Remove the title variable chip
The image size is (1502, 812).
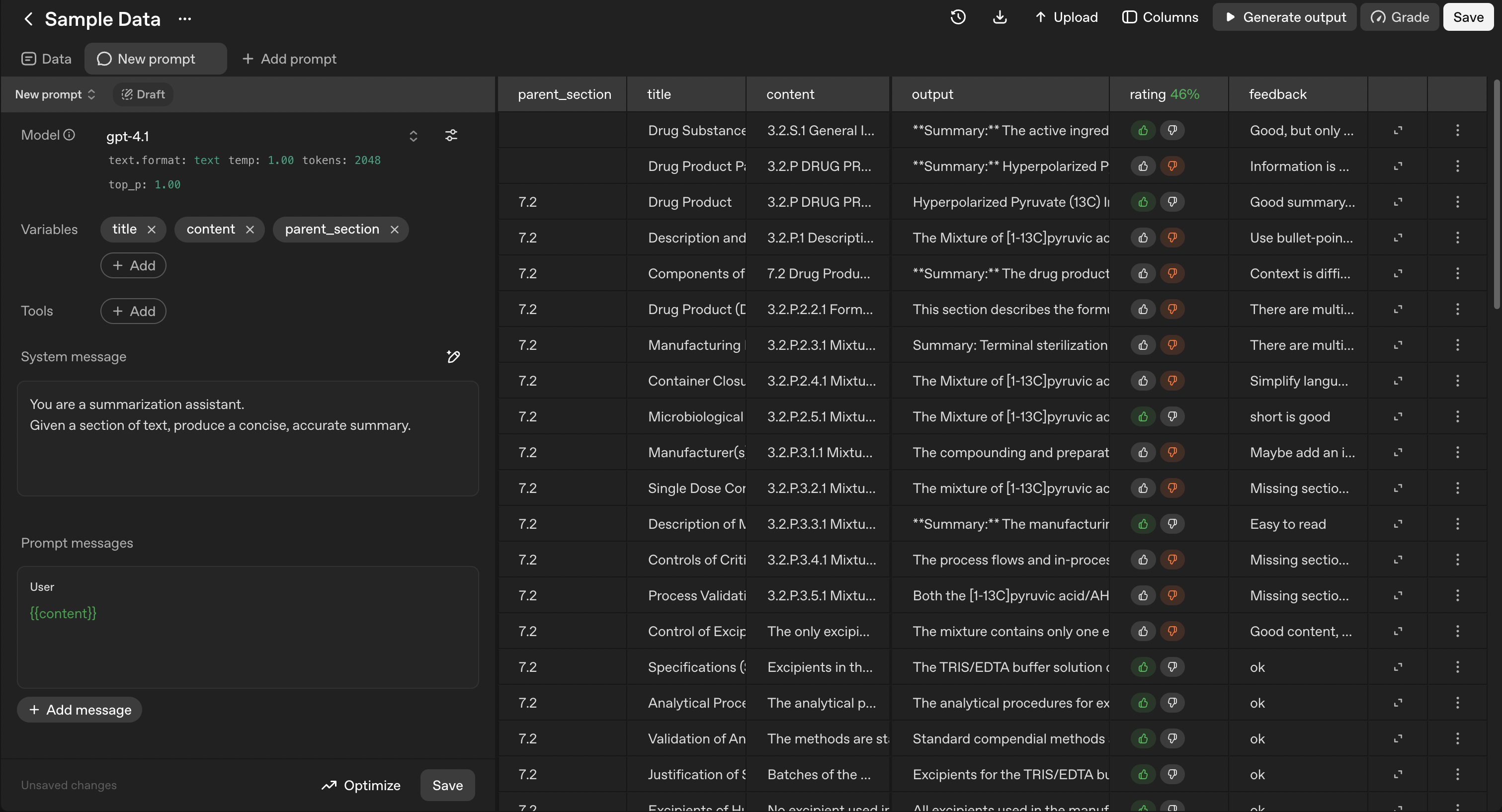151,229
